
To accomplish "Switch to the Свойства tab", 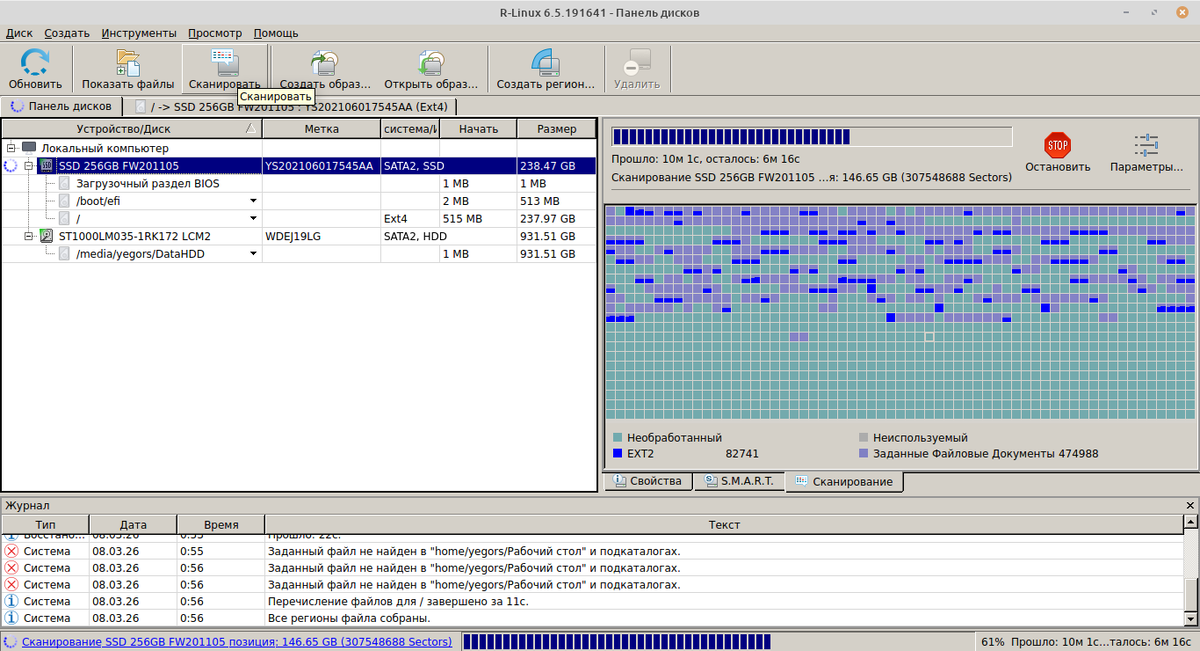I will (648, 481).
